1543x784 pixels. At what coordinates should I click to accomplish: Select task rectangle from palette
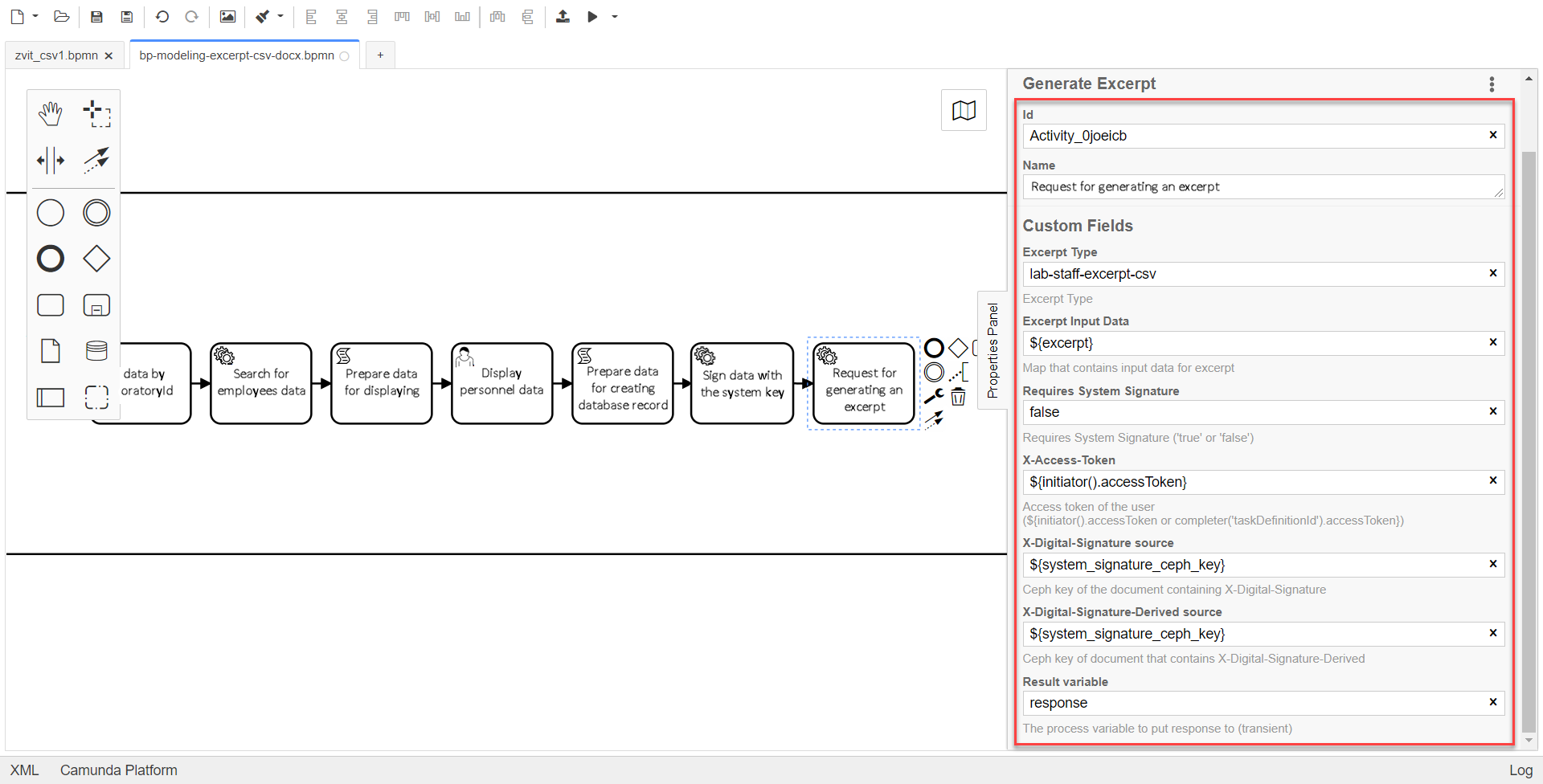click(51, 305)
